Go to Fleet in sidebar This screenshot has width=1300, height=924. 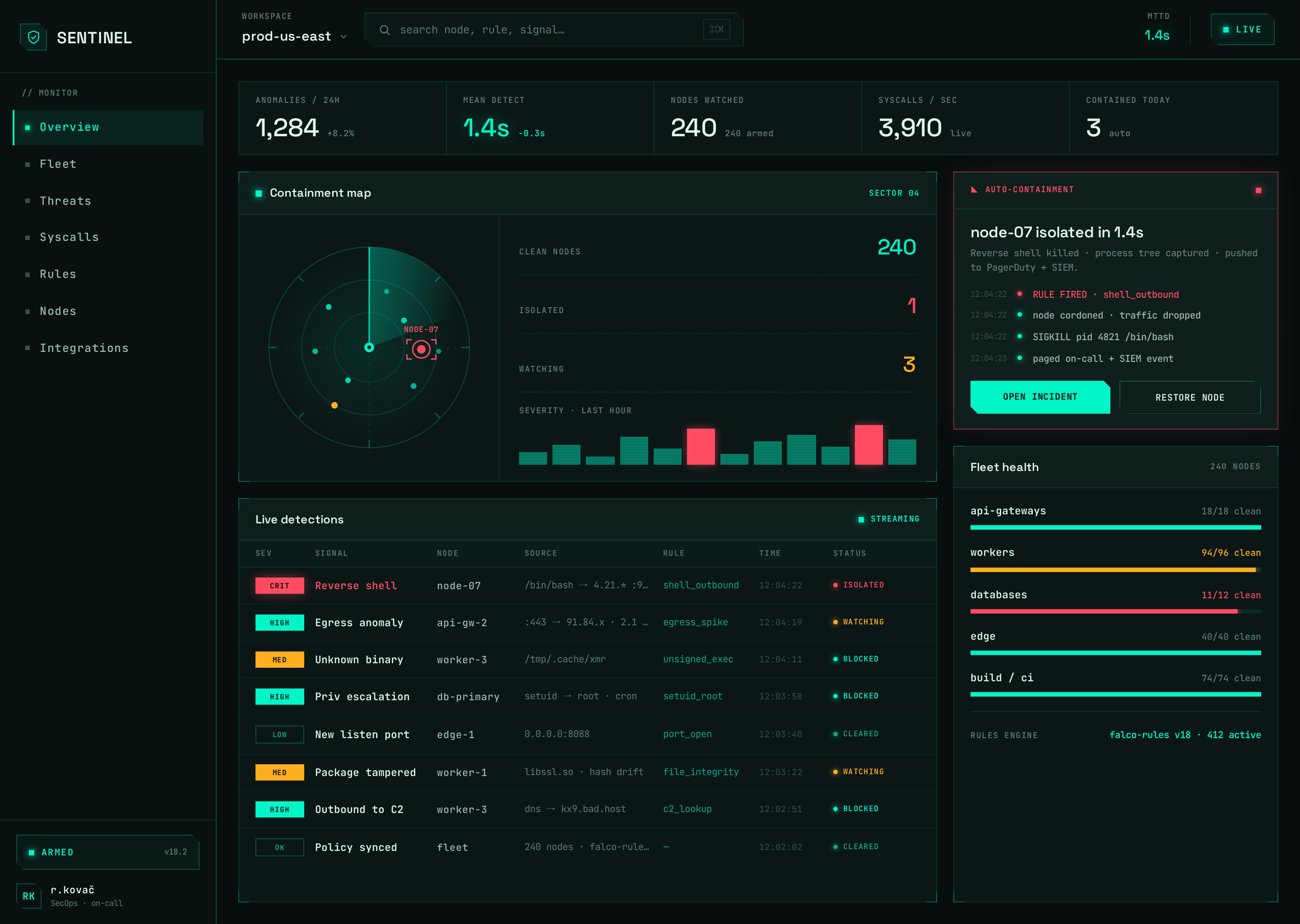click(107, 164)
